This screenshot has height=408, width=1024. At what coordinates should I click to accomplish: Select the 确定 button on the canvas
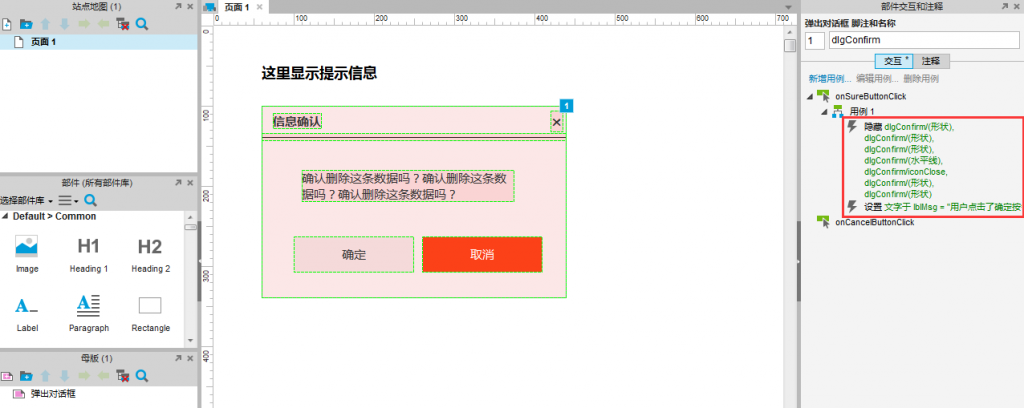tap(353, 255)
